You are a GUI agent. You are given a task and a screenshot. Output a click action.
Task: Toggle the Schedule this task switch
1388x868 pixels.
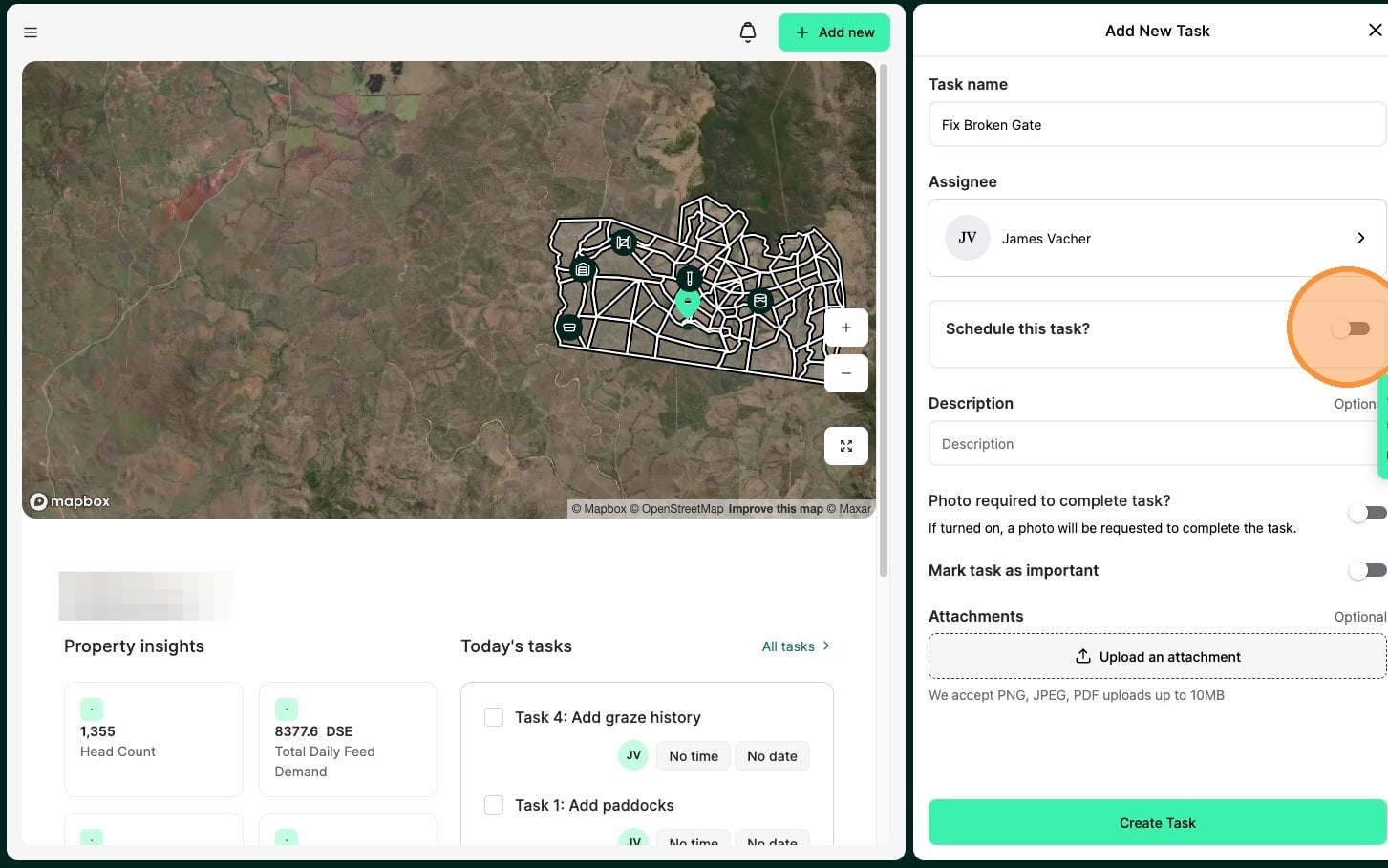(x=1351, y=328)
